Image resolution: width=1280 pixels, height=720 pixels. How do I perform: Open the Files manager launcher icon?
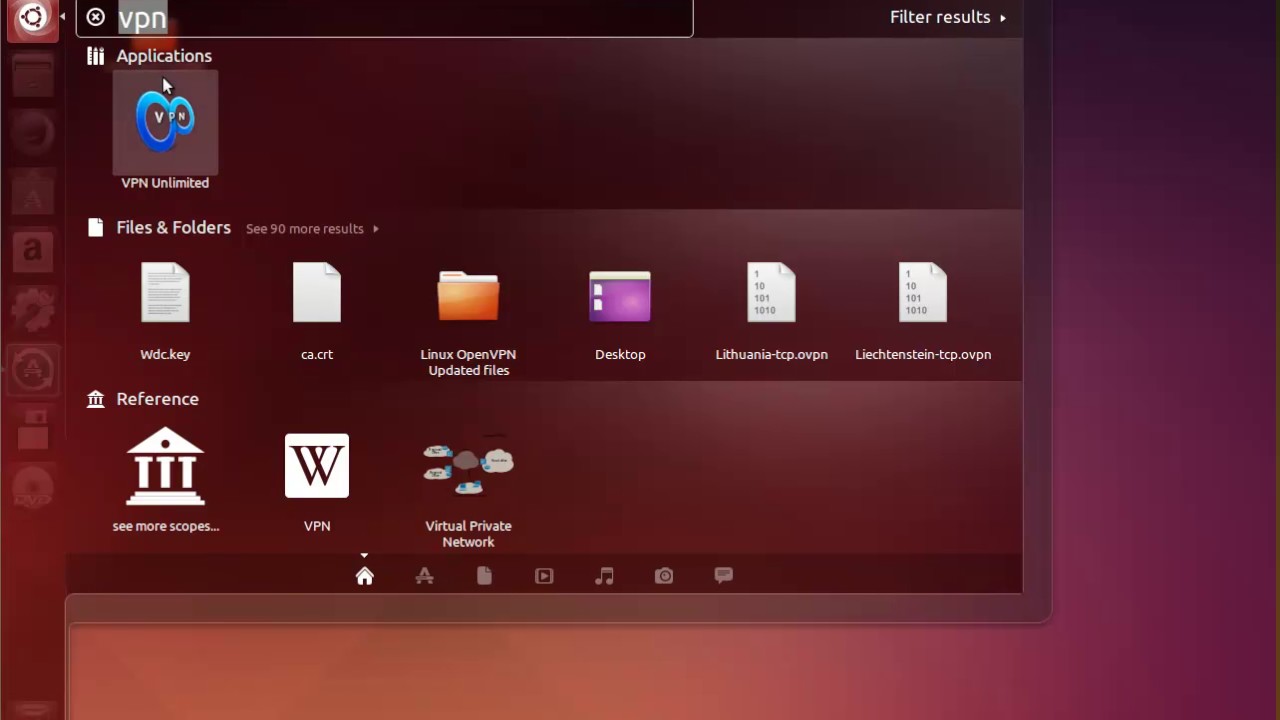point(33,76)
